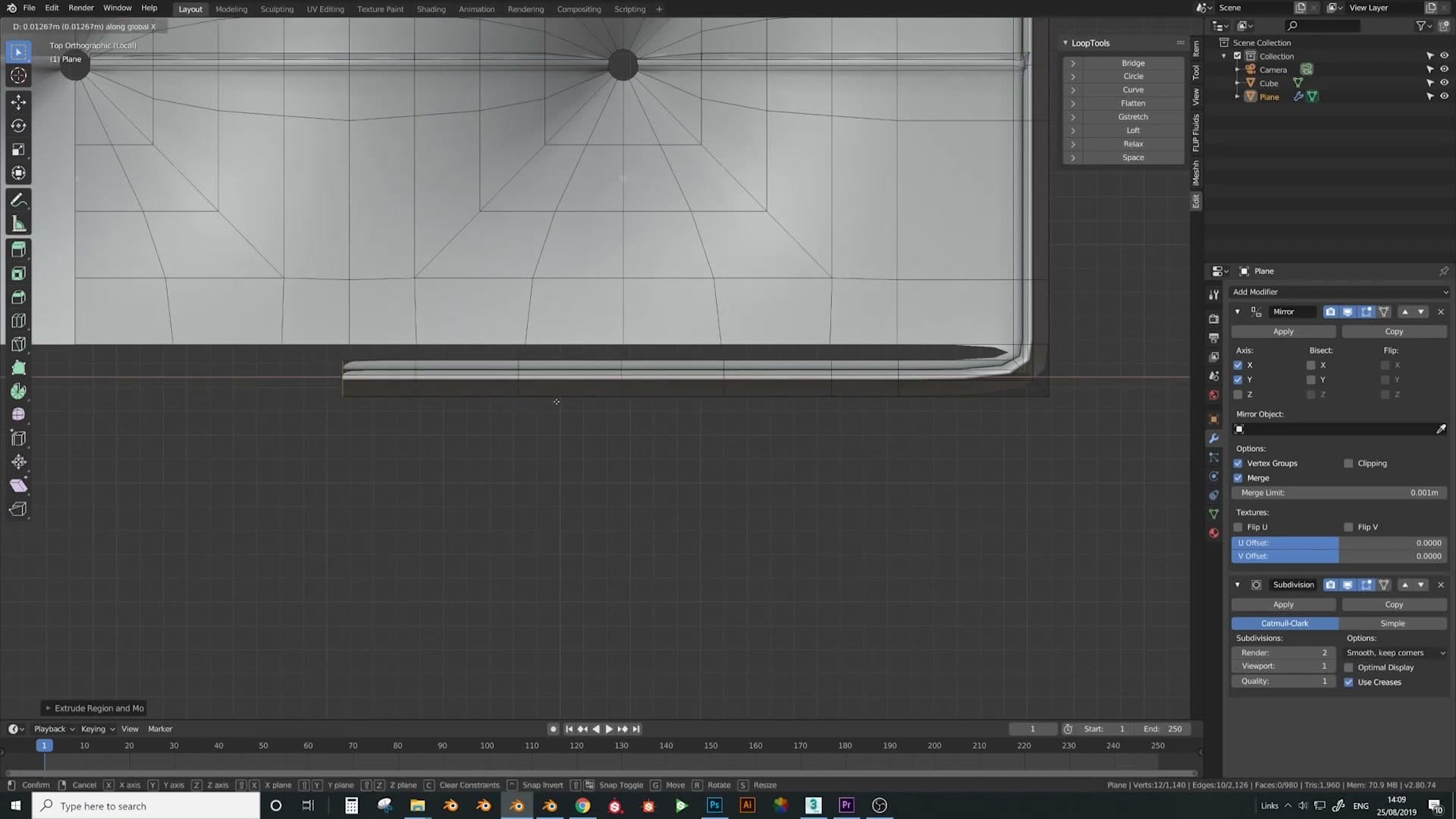Open Premiere Pro from the taskbar
Image resolution: width=1456 pixels, height=819 pixels.
click(846, 805)
